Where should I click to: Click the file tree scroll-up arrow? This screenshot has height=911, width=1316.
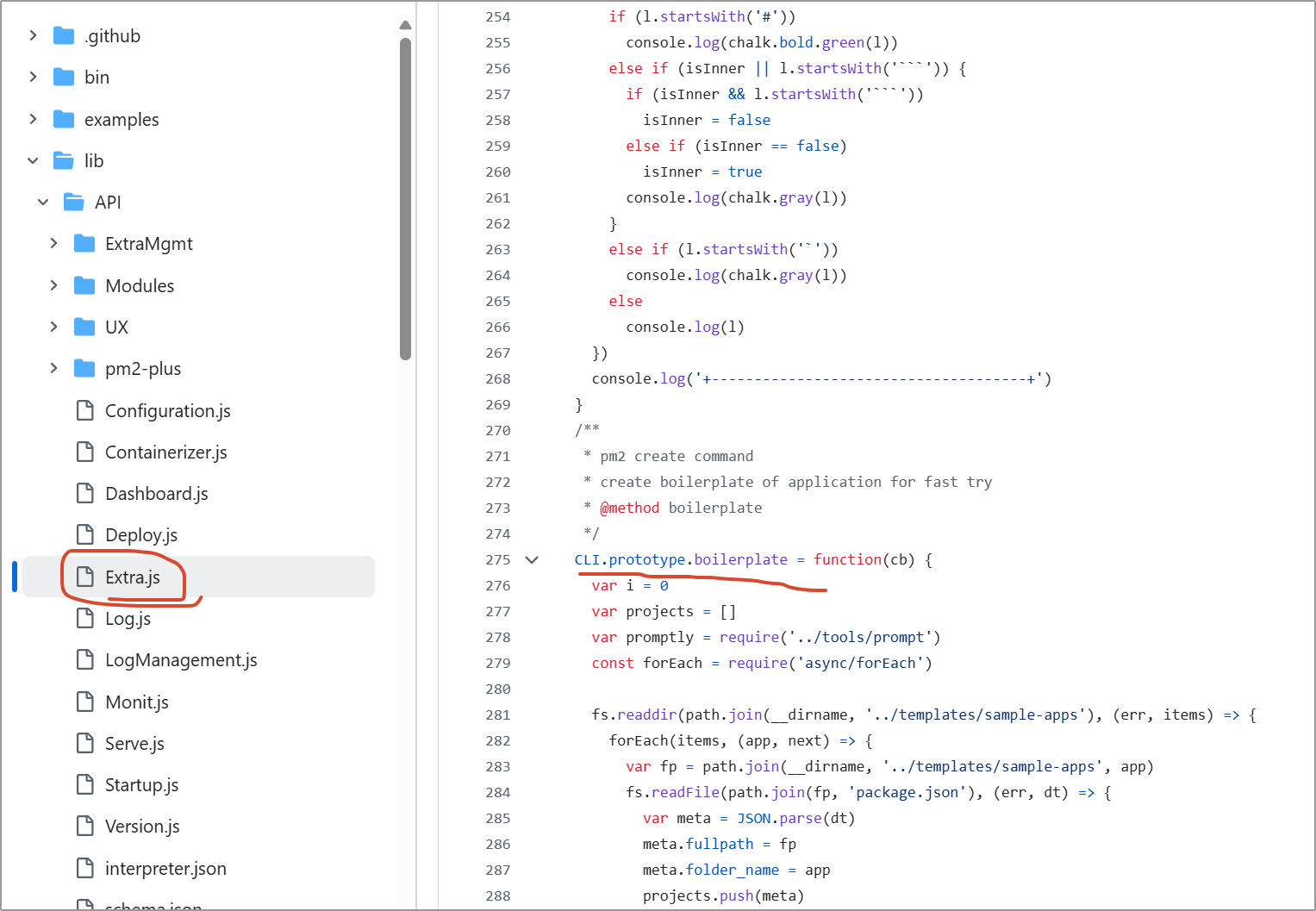click(406, 25)
